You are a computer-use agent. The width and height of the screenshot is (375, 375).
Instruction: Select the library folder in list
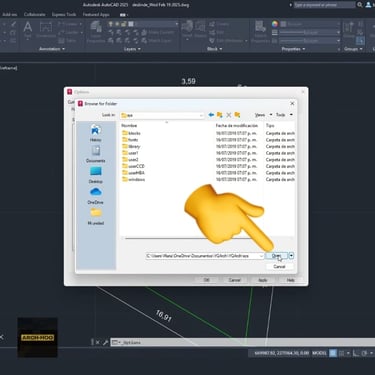(x=131, y=146)
